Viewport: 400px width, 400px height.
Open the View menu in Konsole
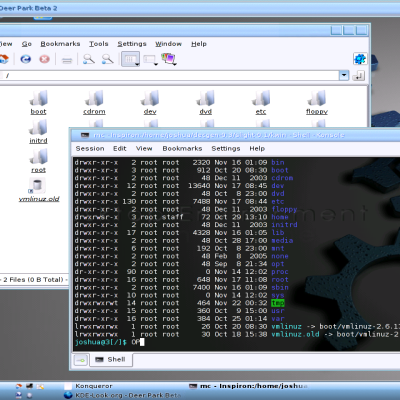click(144, 148)
